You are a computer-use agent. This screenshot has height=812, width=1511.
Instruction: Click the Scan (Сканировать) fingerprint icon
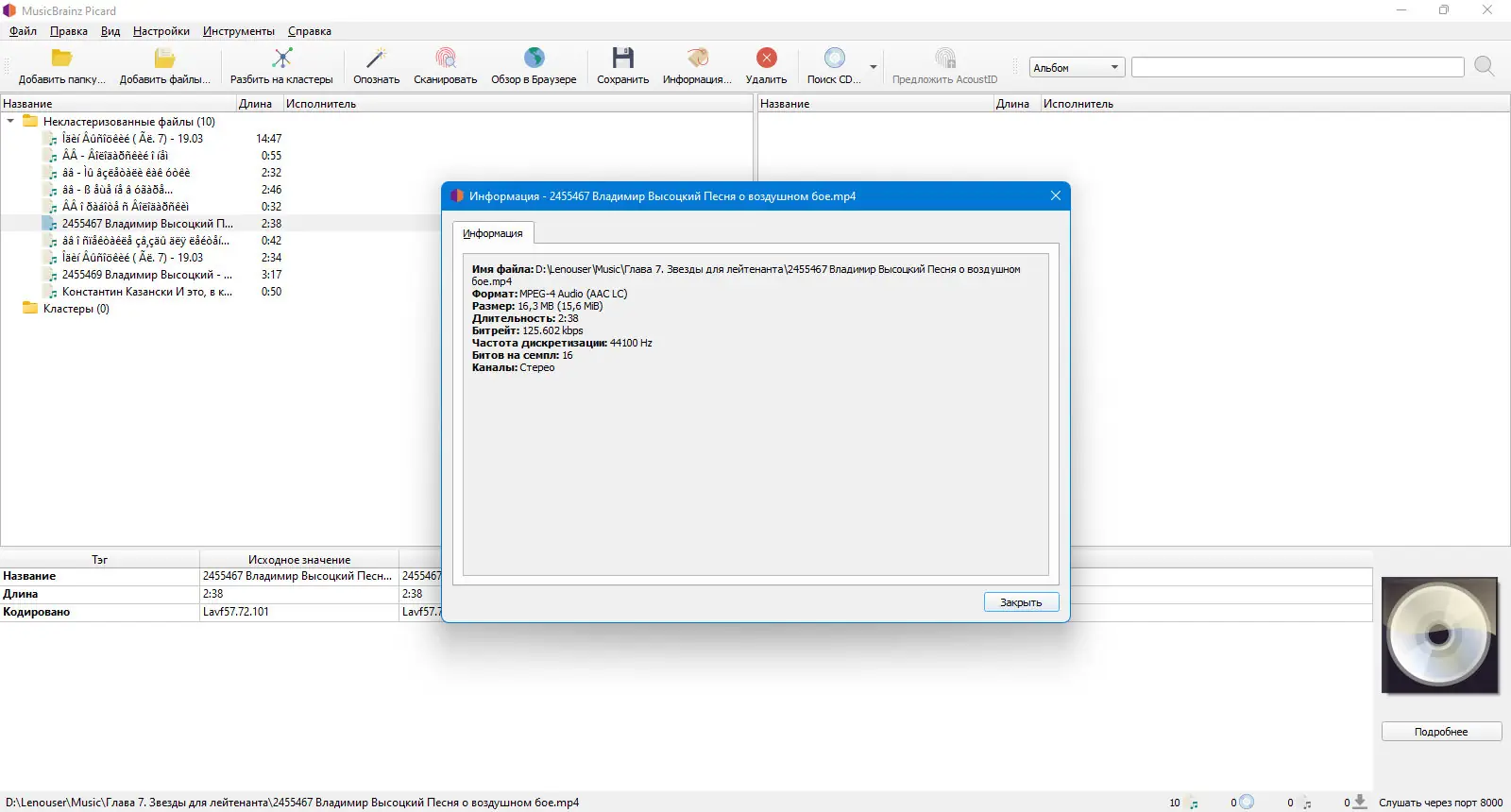[446, 58]
